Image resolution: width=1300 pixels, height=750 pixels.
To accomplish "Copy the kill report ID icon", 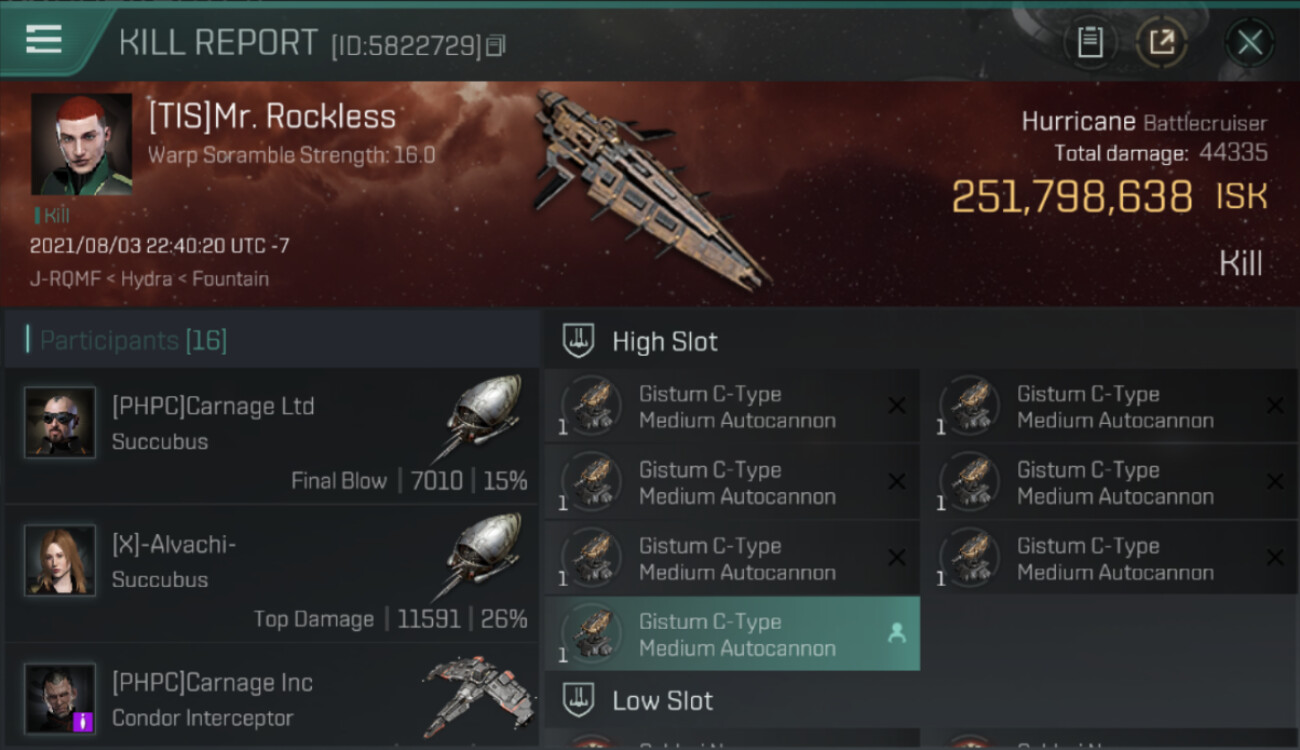I will 496,45.
